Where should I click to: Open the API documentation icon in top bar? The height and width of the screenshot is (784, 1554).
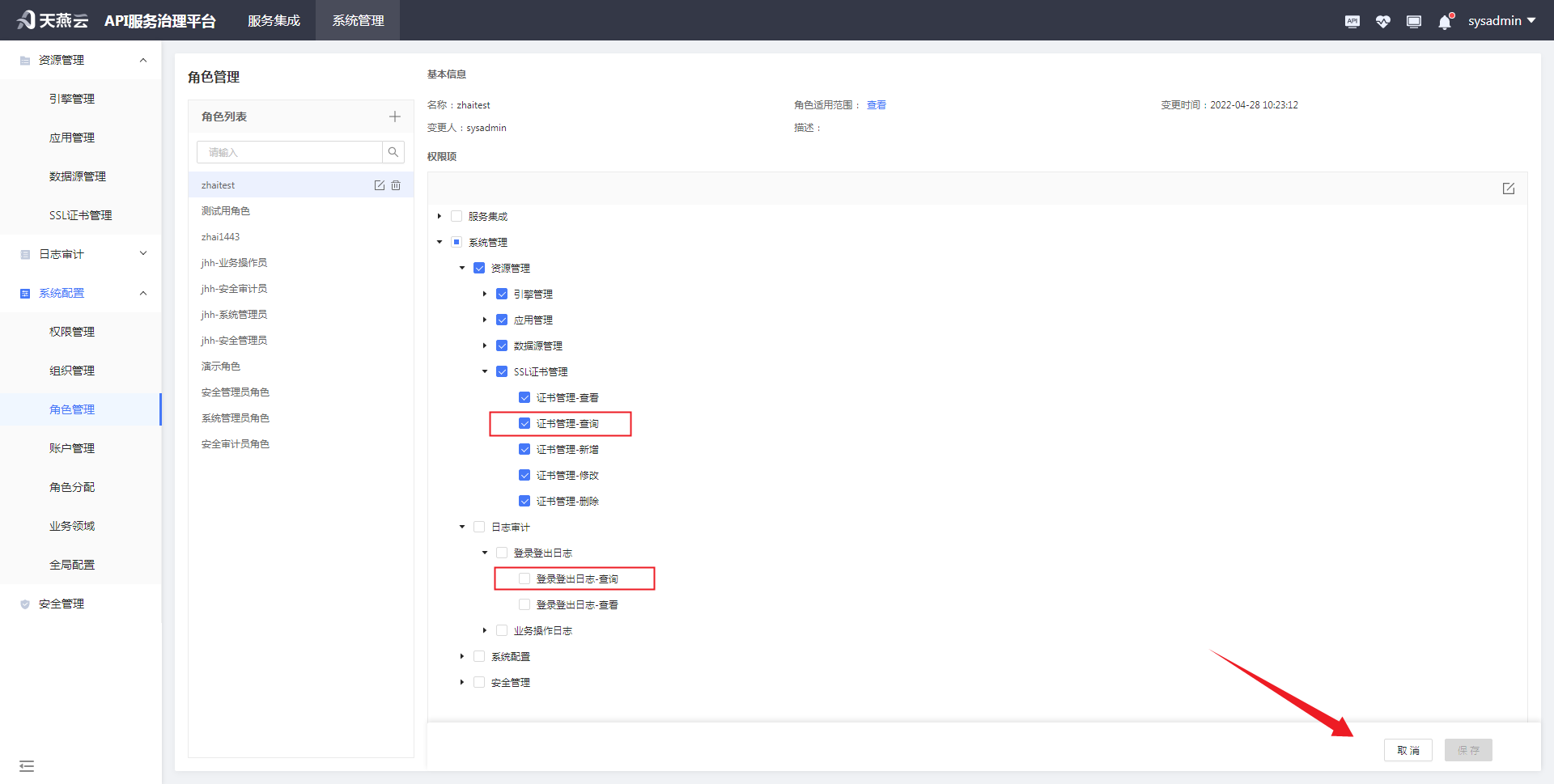(1352, 21)
